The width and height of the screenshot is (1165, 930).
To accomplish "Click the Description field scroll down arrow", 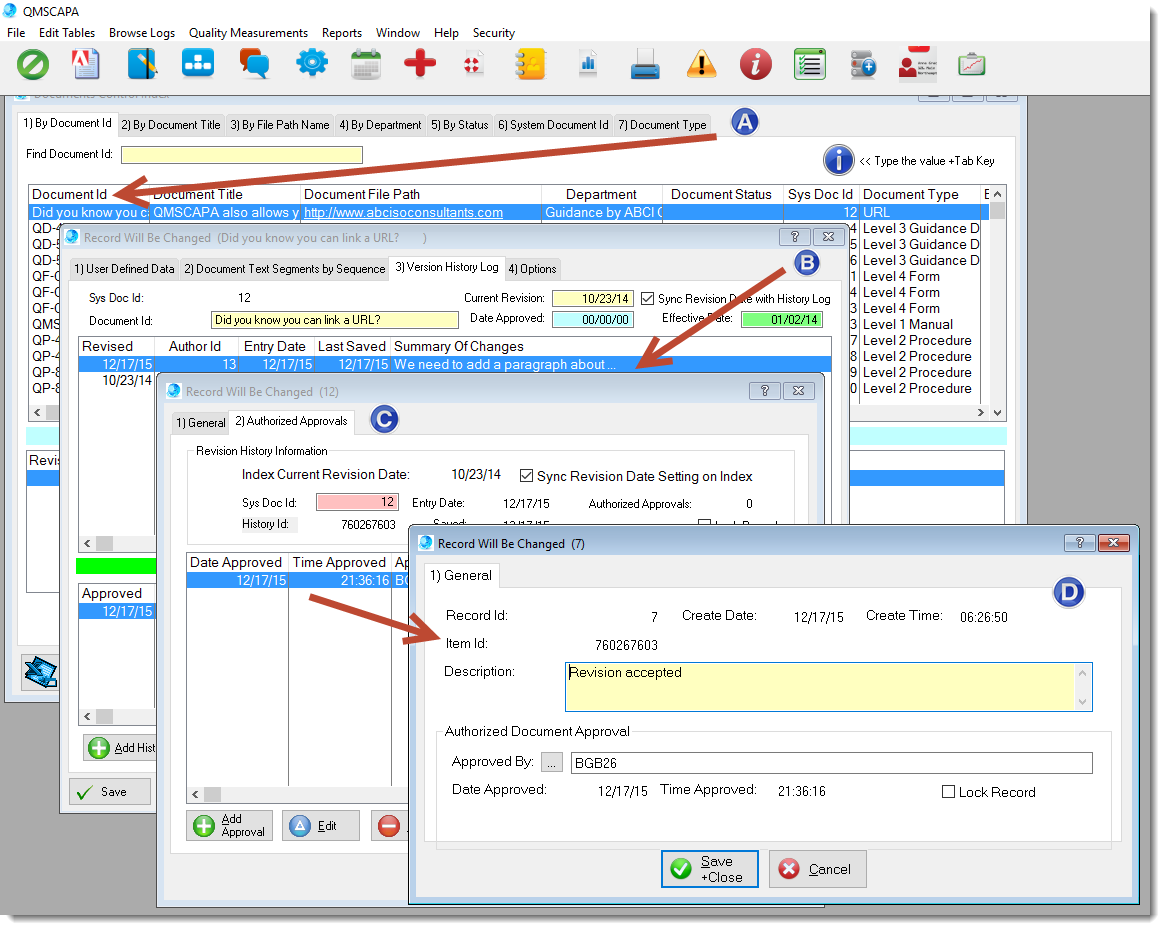I will (x=1082, y=702).
